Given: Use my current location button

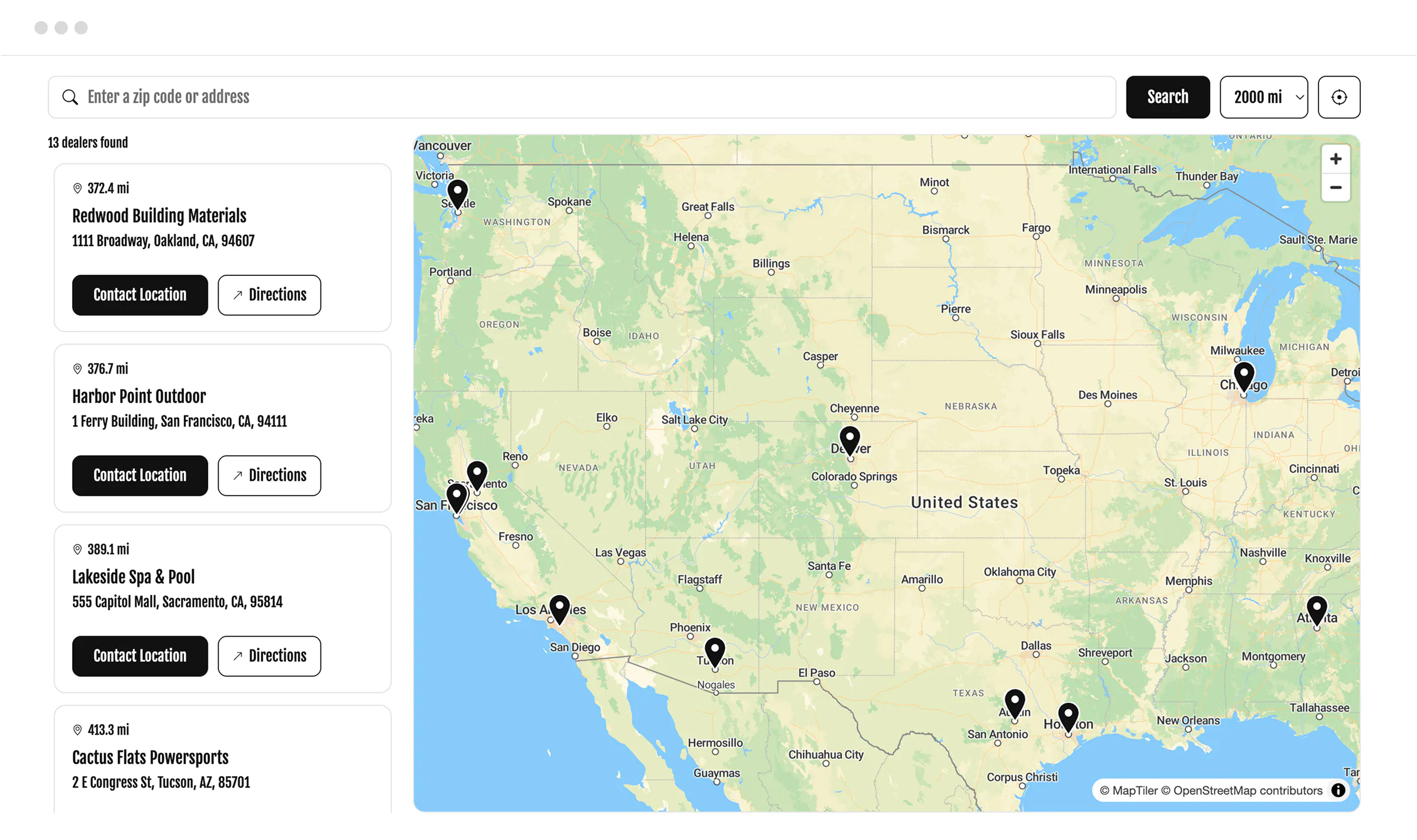Looking at the screenshot, I should 1338,97.
